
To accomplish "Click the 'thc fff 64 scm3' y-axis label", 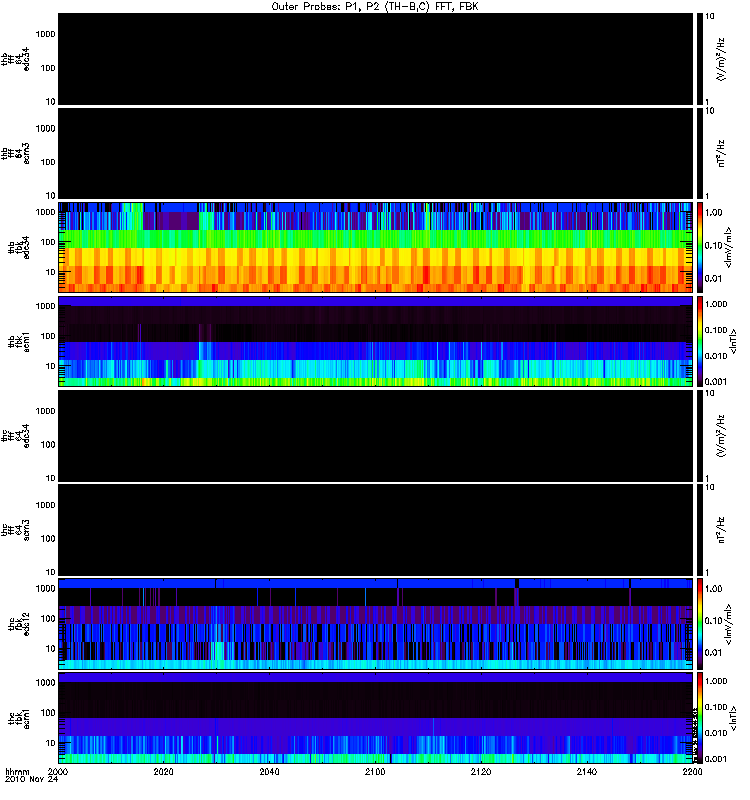I will [15, 530].
